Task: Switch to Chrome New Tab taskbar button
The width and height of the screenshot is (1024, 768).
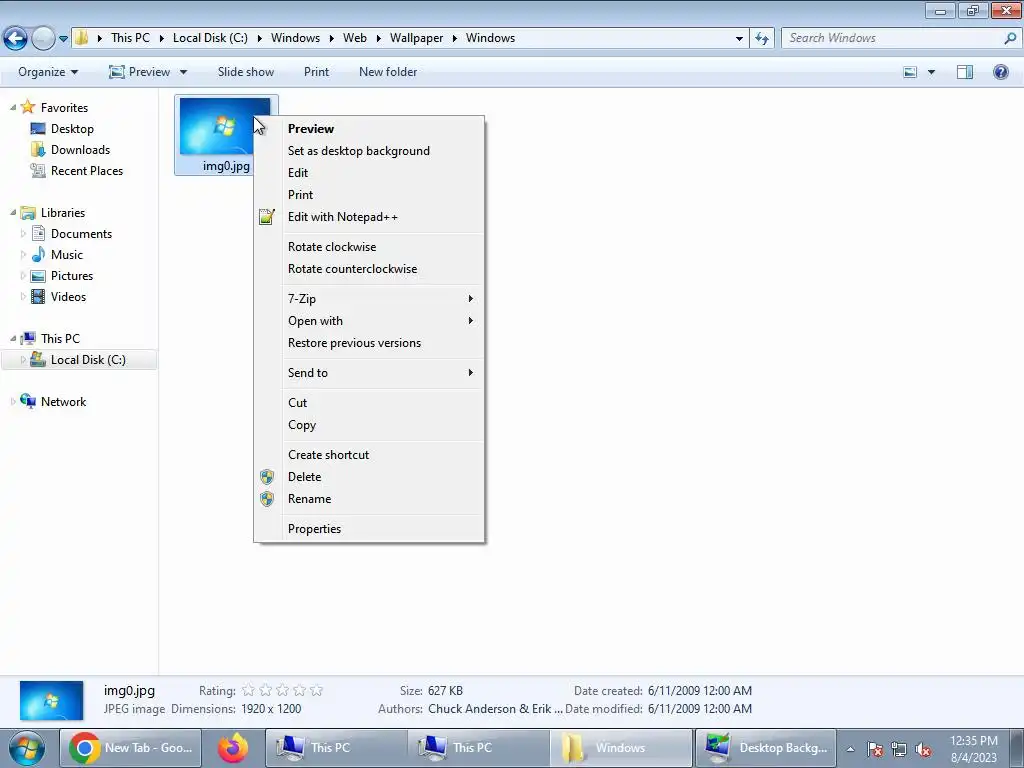Action: tap(131, 748)
